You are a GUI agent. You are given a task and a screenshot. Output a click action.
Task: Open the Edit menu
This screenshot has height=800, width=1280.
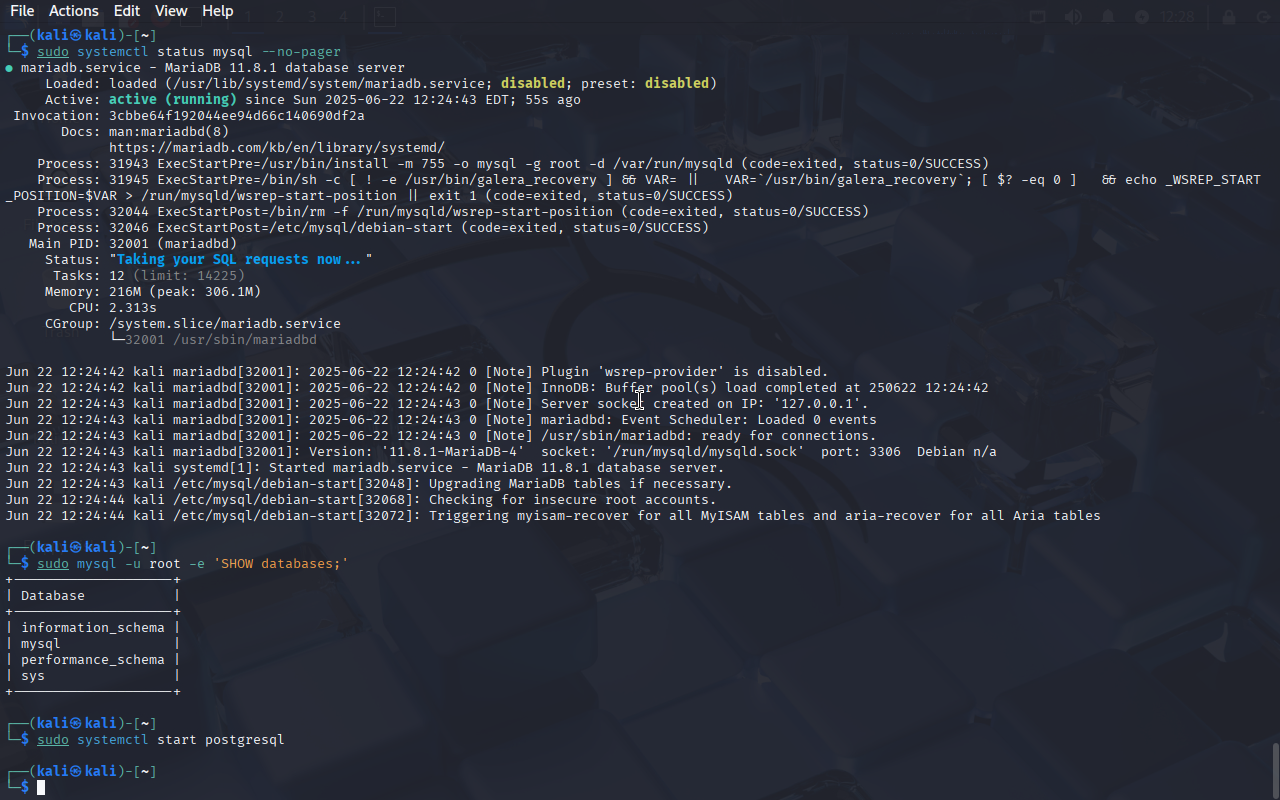[127, 11]
